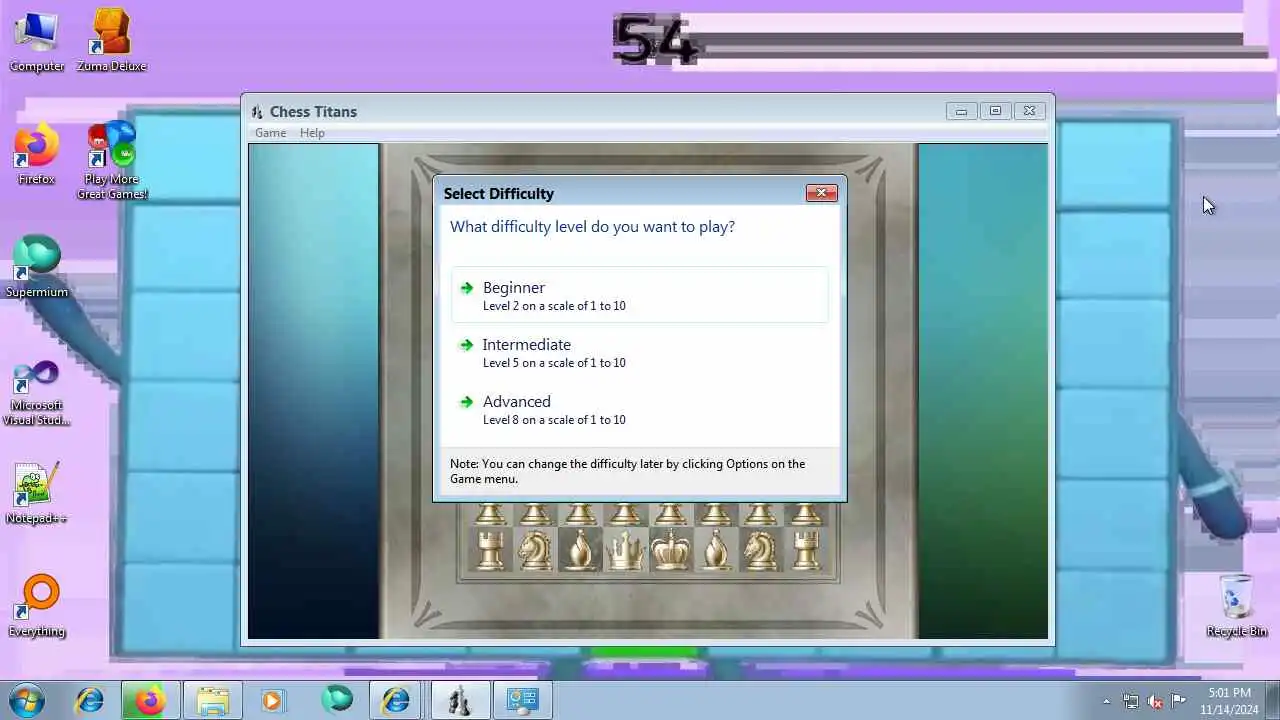
Task: Click 'Level 2 on a scale of 1 to 10'
Action: (554, 306)
